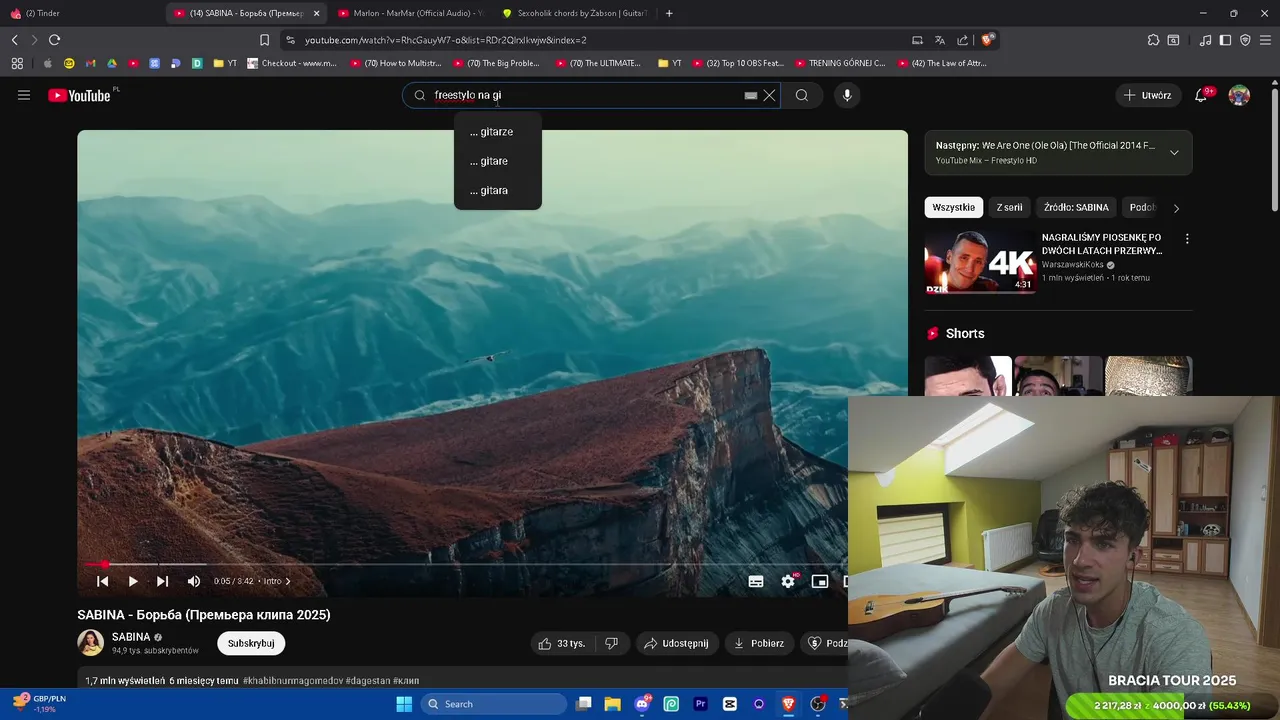Subscribe with the Subskrybuj button
The width and height of the screenshot is (1280, 720).
[x=251, y=643]
